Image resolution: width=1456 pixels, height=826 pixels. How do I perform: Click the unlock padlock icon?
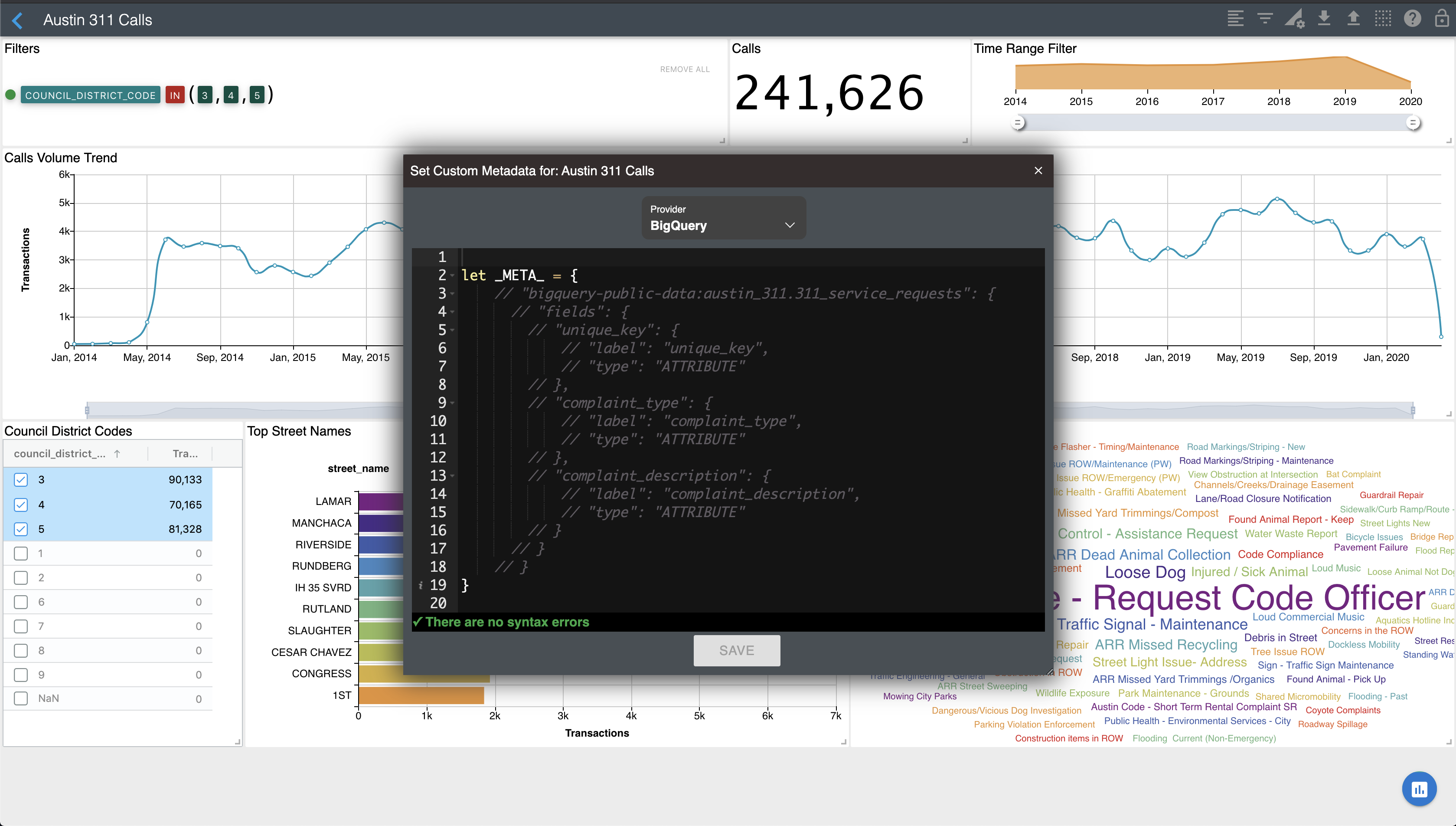pos(1442,19)
